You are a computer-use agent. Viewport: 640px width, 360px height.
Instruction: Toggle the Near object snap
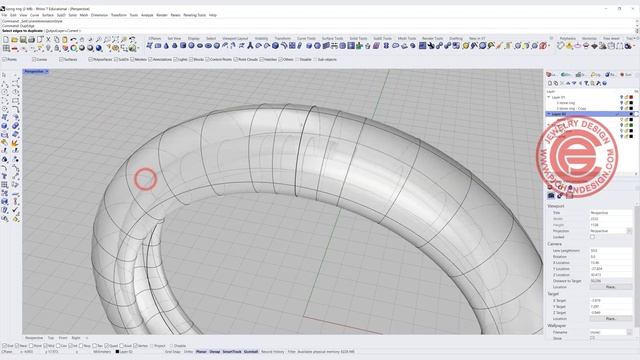click(17, 346)
